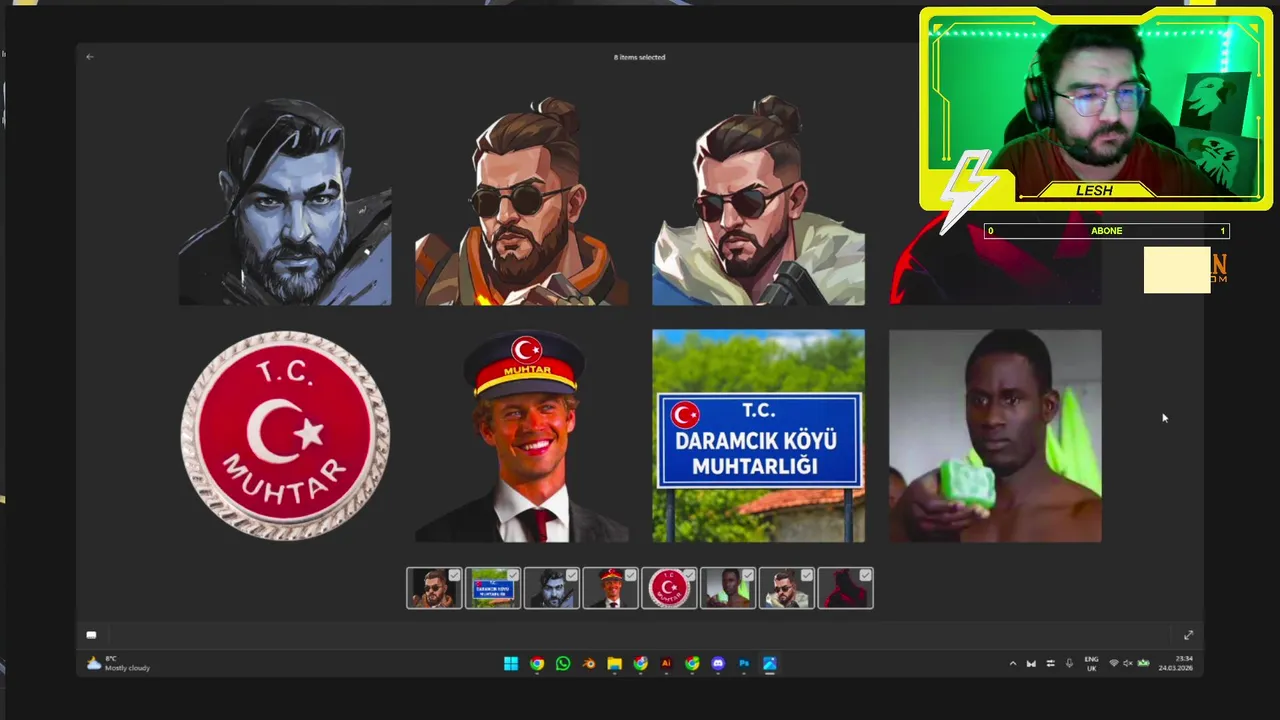
Task: Open WhatsApp from the taskbar
Action: (x=563, y=664)
